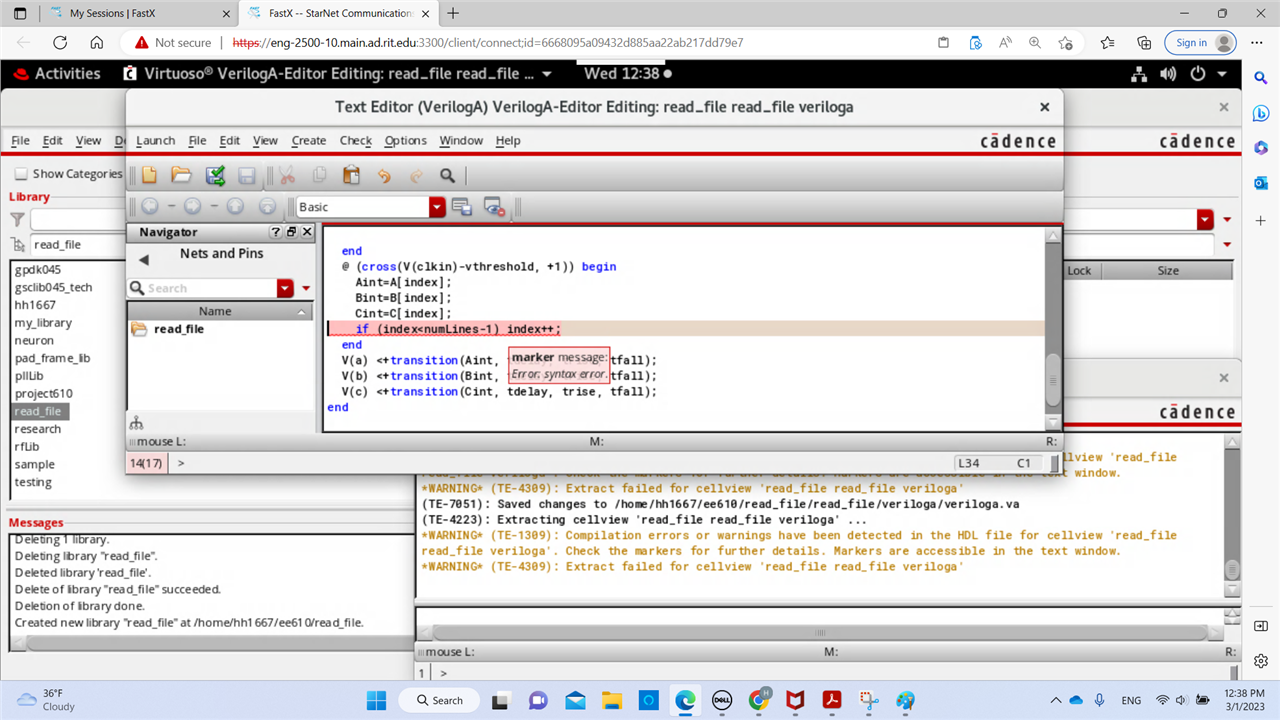Open the Library Manager filter dropdown arrow

coord(1205,219)
